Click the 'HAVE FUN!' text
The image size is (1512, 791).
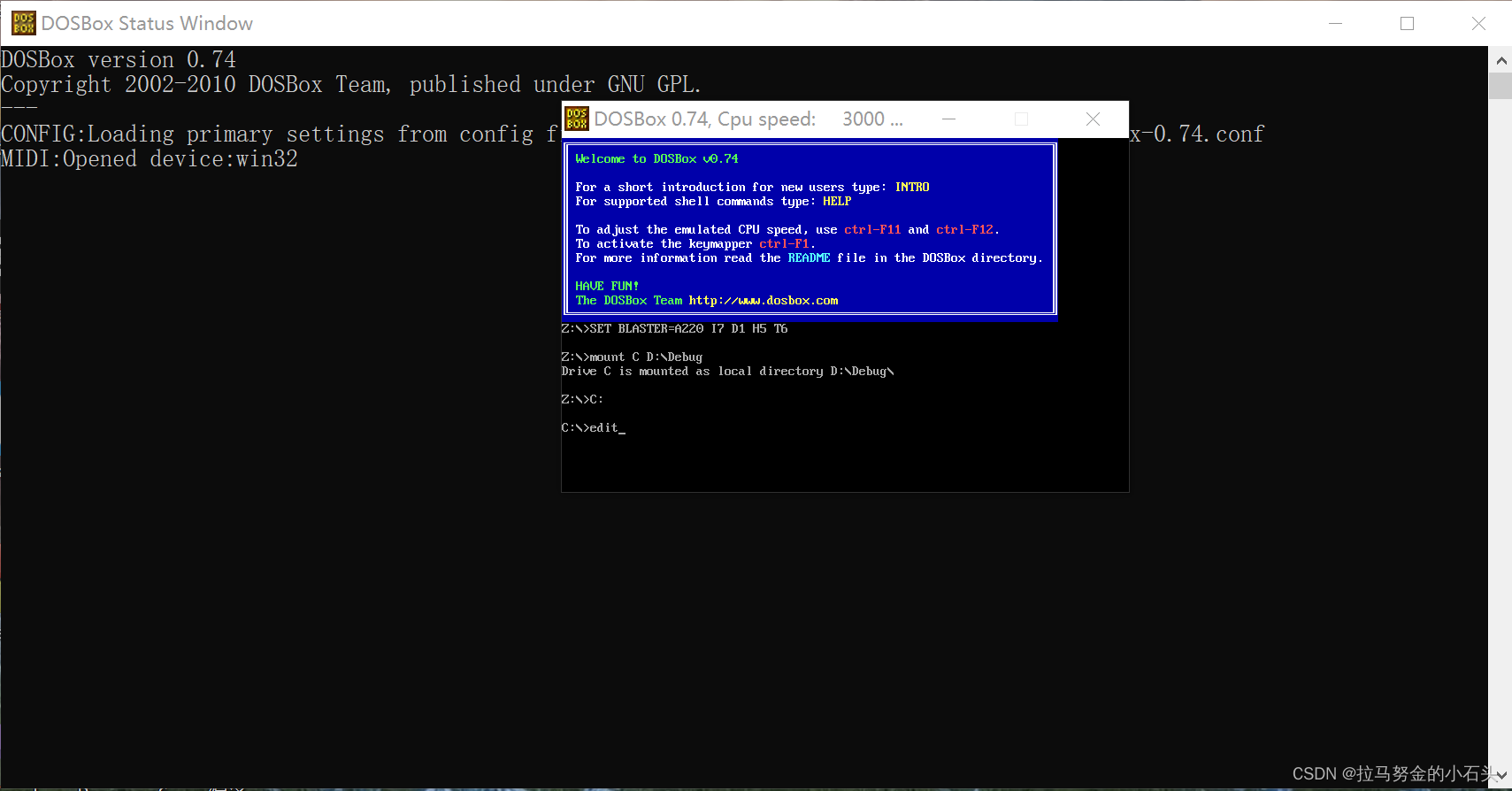click(x=607, y=287)
